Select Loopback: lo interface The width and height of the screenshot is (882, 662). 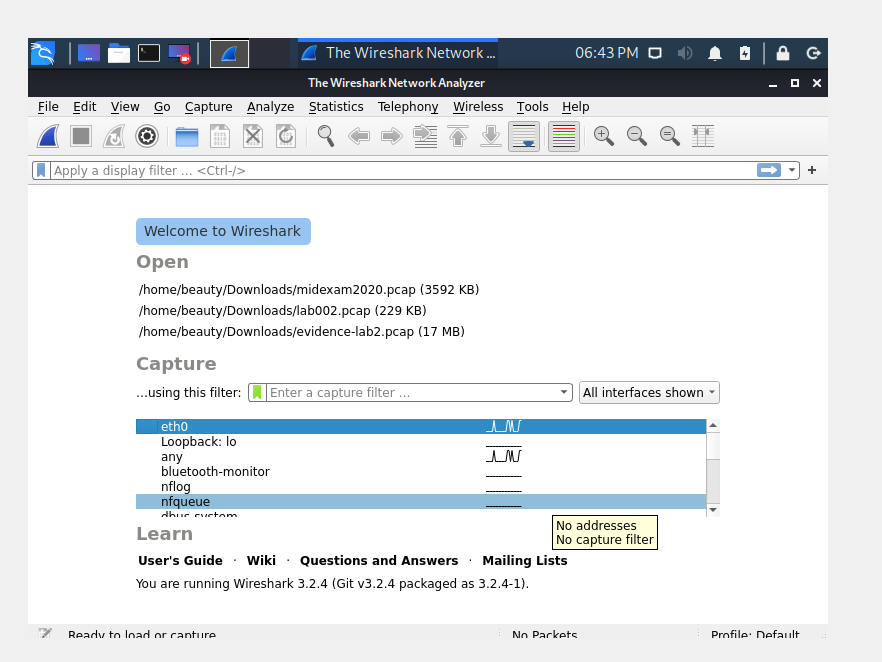pyautogui.click(x=421, y=442)
